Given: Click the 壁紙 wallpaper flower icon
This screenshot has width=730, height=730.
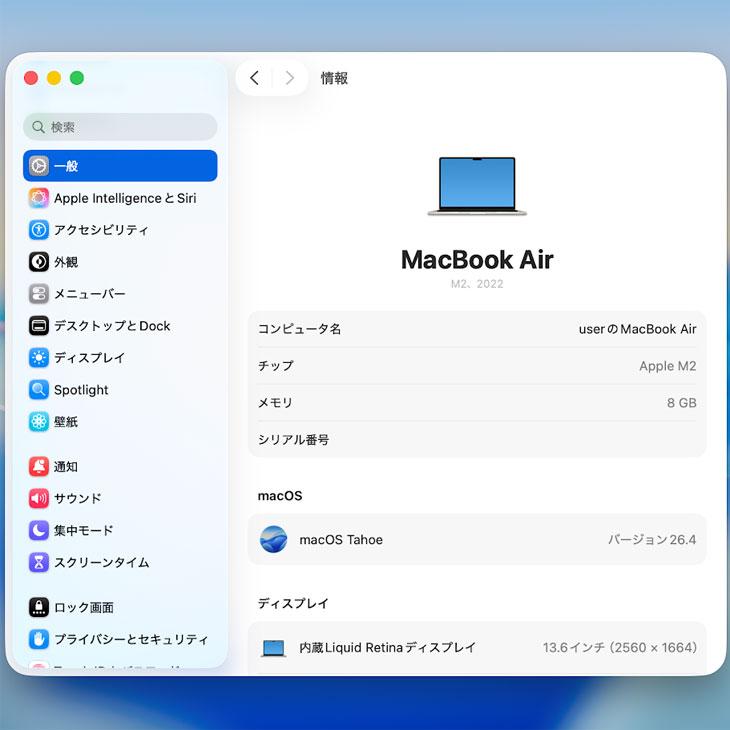Looking at the screenshot, I should tap(39, 422).
